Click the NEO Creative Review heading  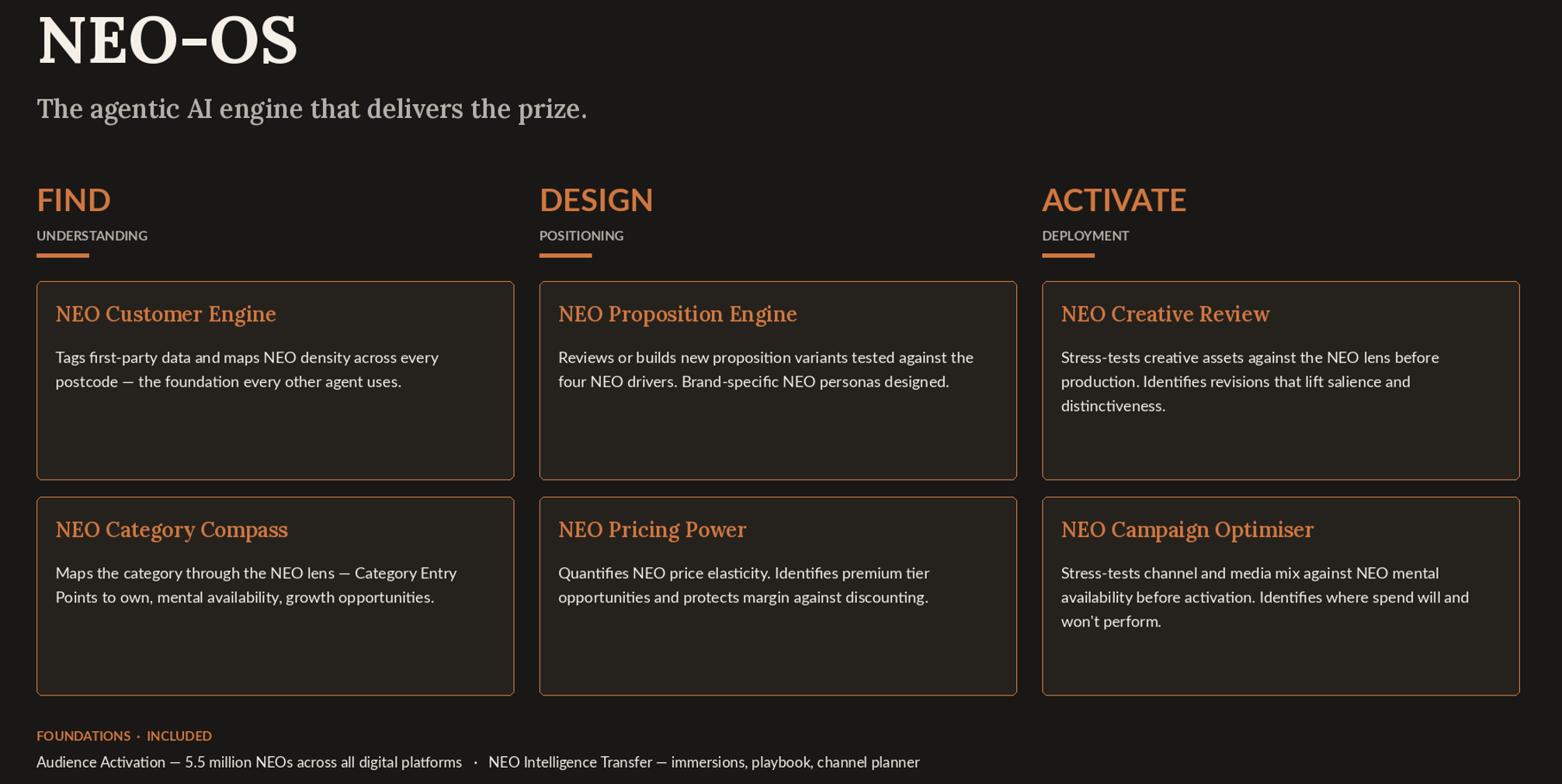pyautogui.click(x=1165, y=314)
